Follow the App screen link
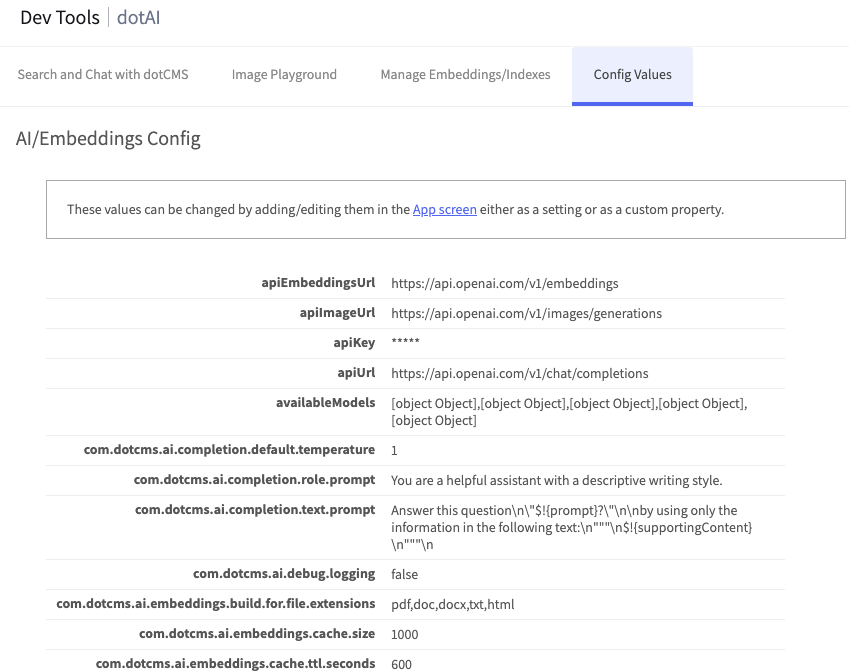Image resolution: width=849 pixels, height=672 pixels. (x=444, y=210)
